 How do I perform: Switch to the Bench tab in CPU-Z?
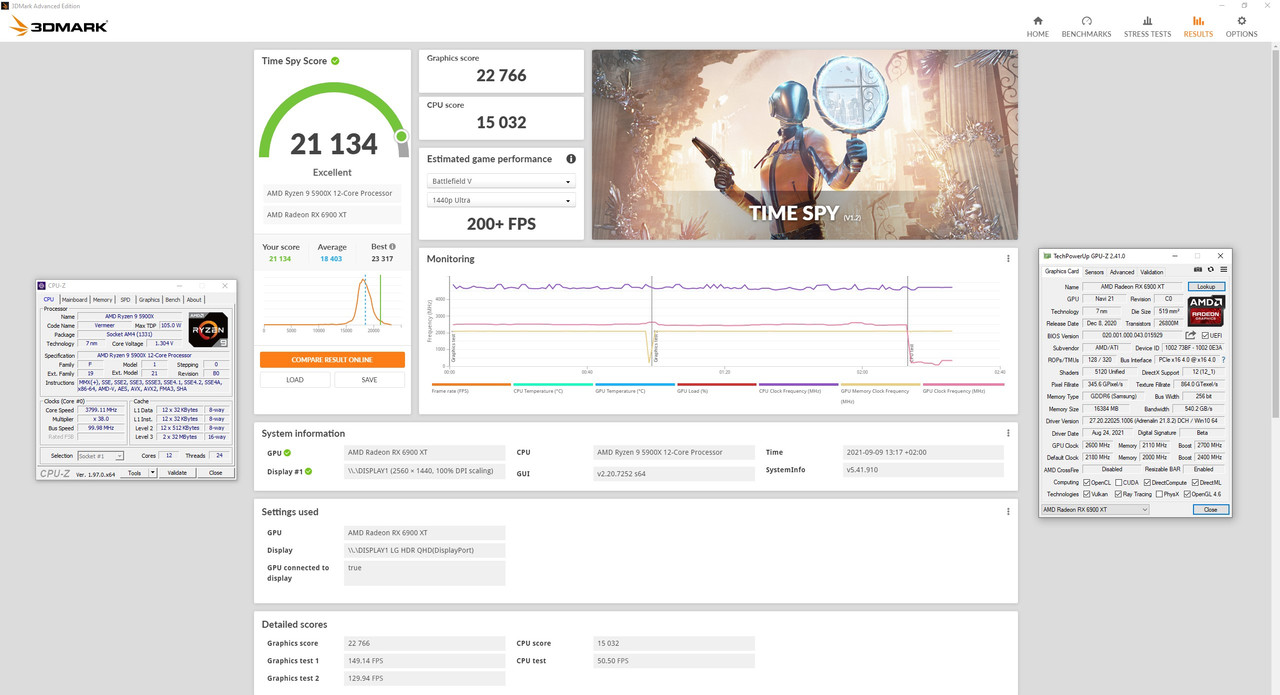173,299
